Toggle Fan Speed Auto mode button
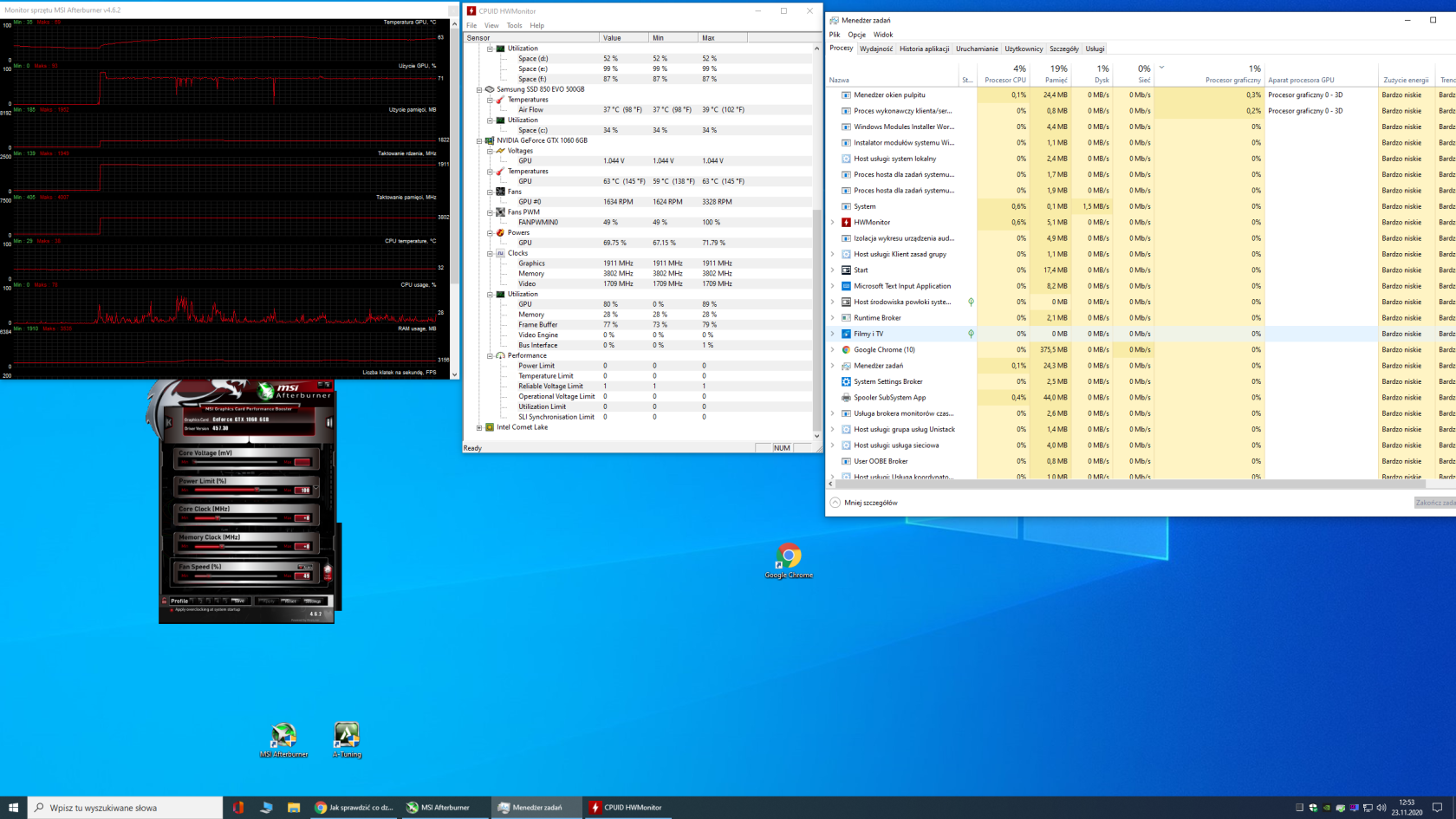 click(304, 567)
